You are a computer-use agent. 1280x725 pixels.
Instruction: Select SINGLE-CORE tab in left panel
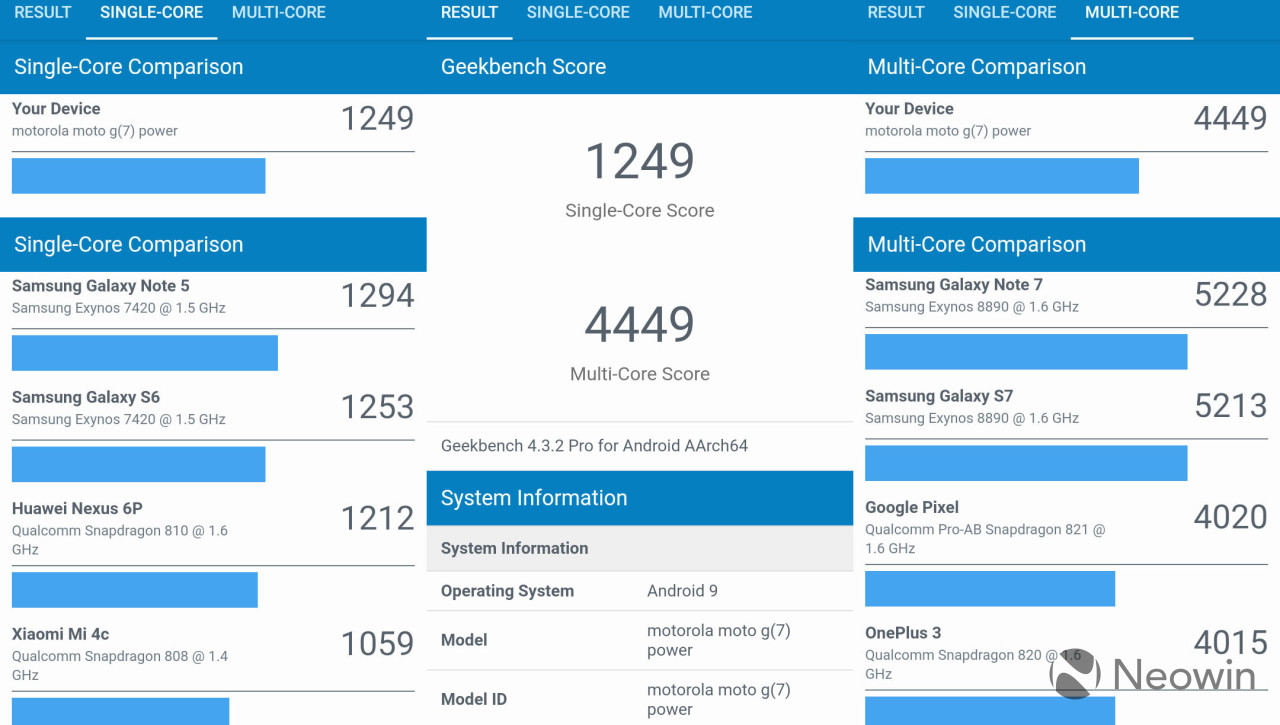coord(151,13)
